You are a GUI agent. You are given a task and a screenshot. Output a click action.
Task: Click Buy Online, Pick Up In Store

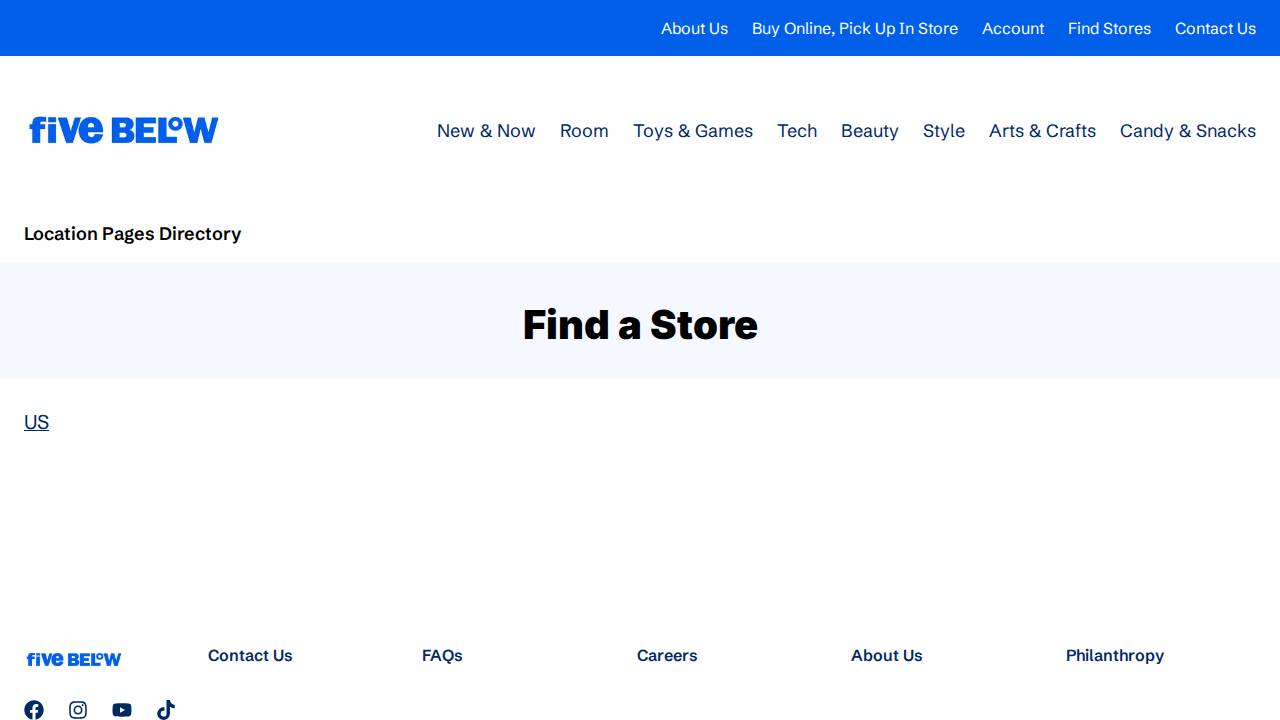point(855,28)
